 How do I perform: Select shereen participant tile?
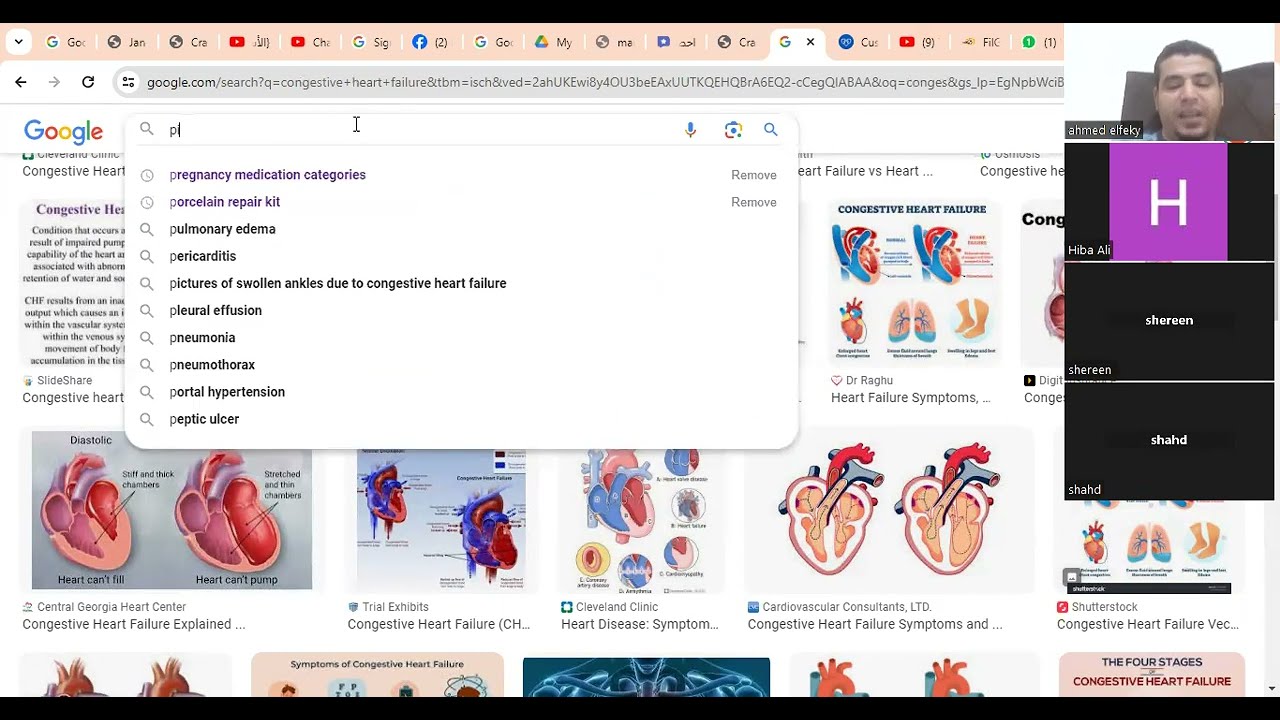click(1169, 320)
